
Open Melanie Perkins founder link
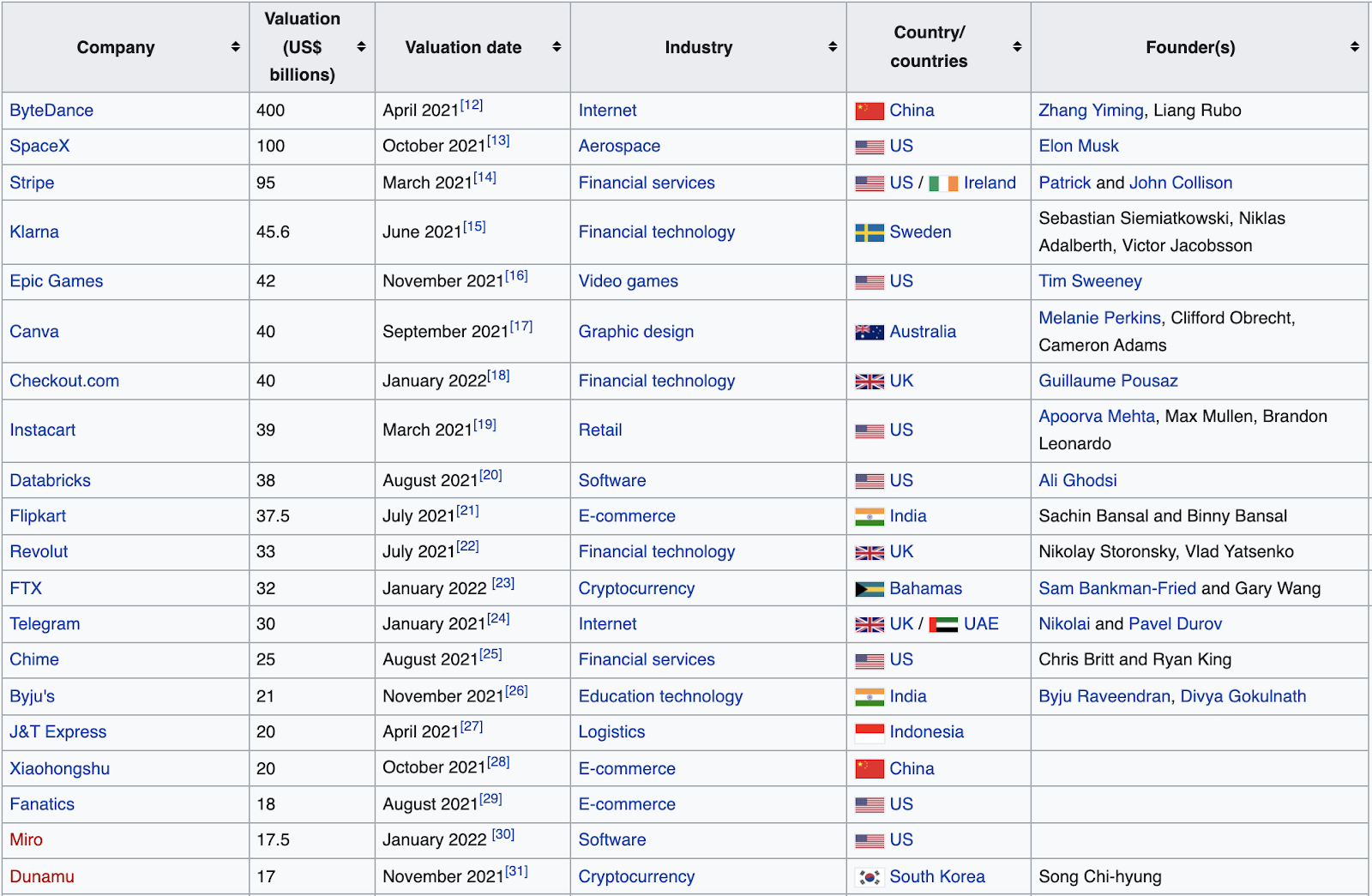(x=1099, y=317)
